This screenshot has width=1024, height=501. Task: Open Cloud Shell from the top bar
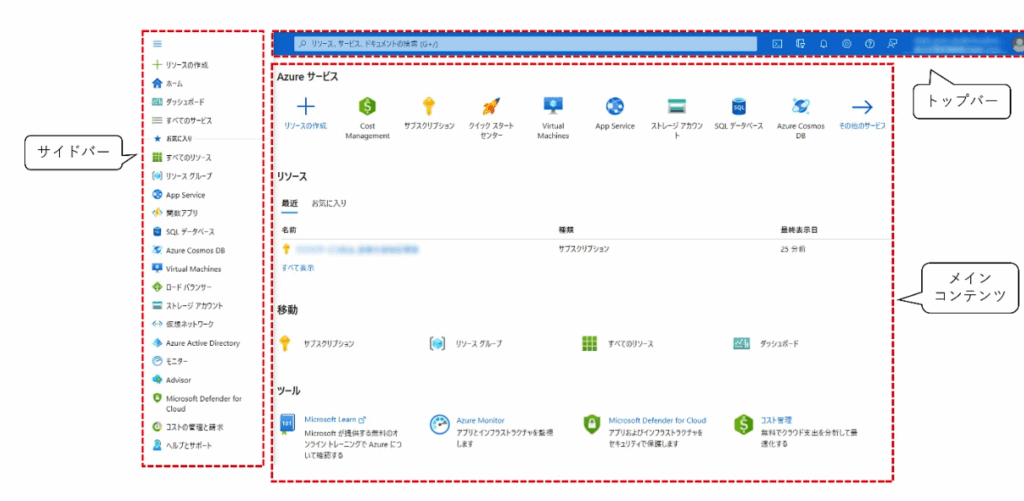[x=777, y=44]
